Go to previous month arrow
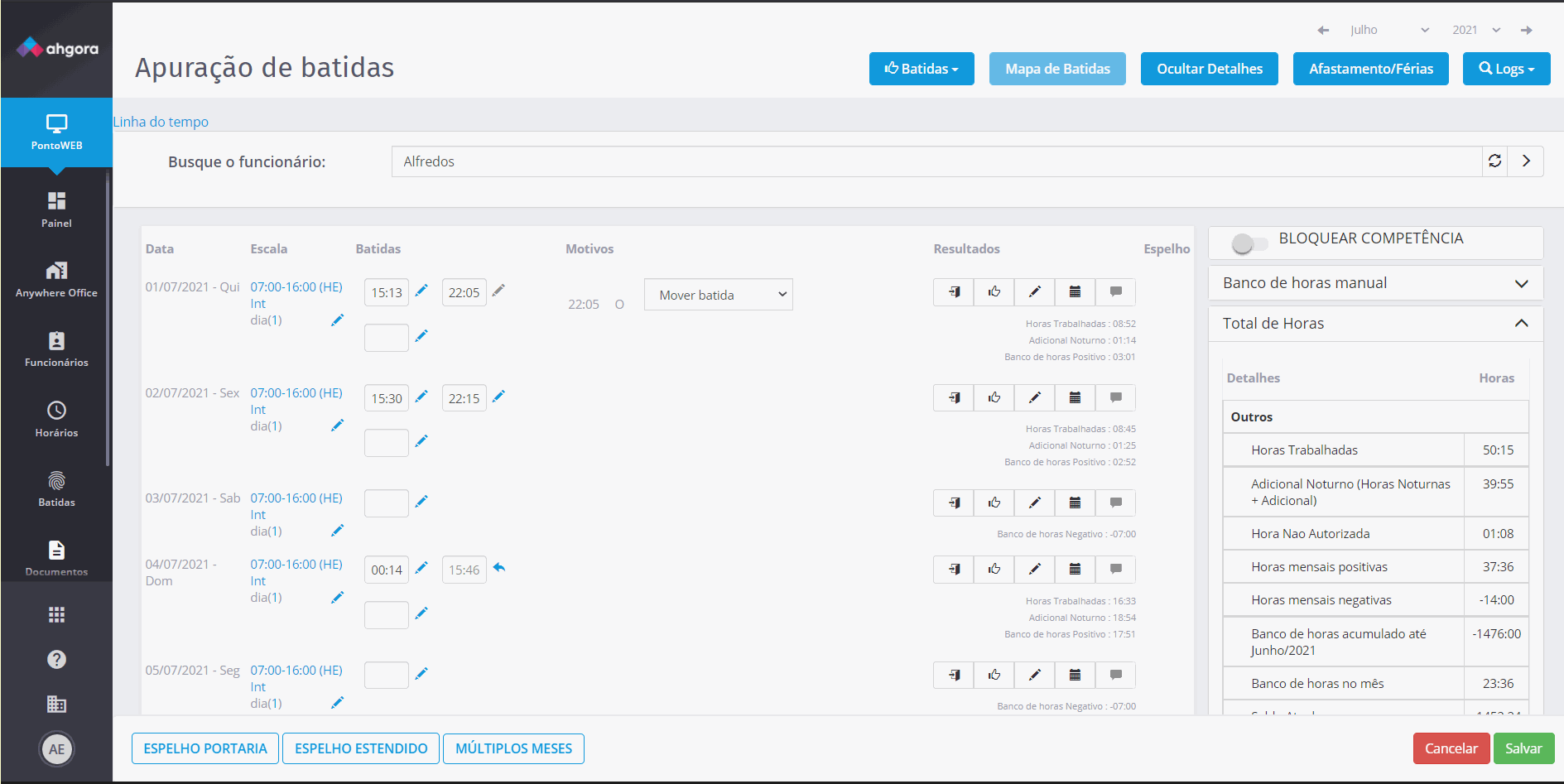Image resolution: width=1564 pixels, height=784 pixels. point(1323,30)
